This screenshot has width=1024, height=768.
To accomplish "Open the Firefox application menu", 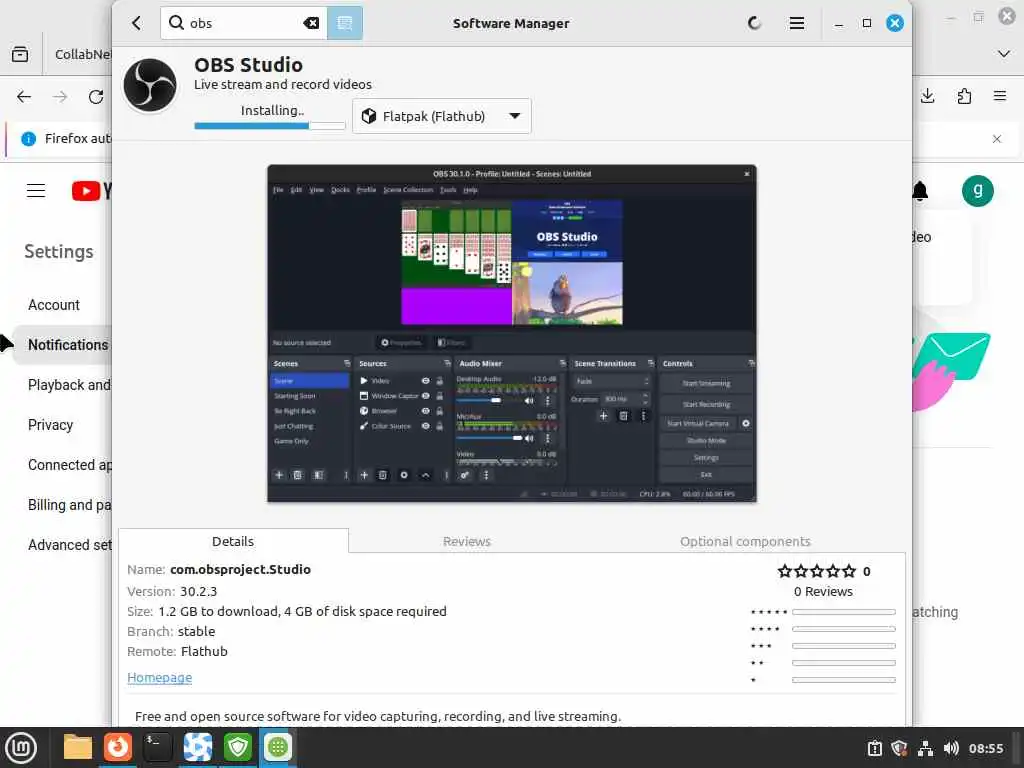I will (x=1000, y=97).
